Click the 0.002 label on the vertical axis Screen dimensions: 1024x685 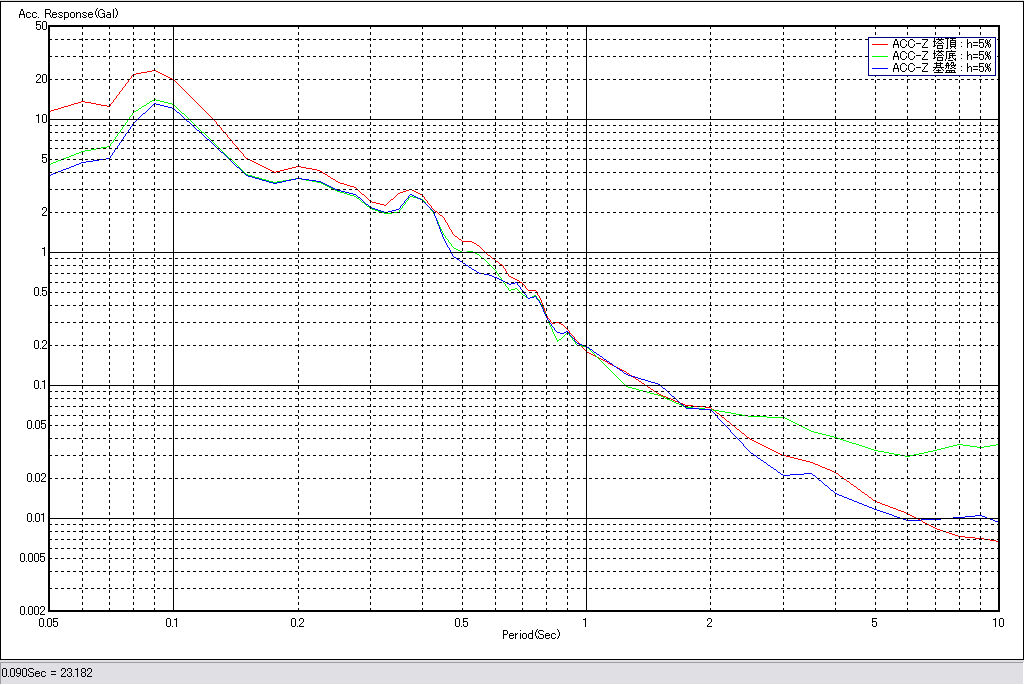pos(33,610)
